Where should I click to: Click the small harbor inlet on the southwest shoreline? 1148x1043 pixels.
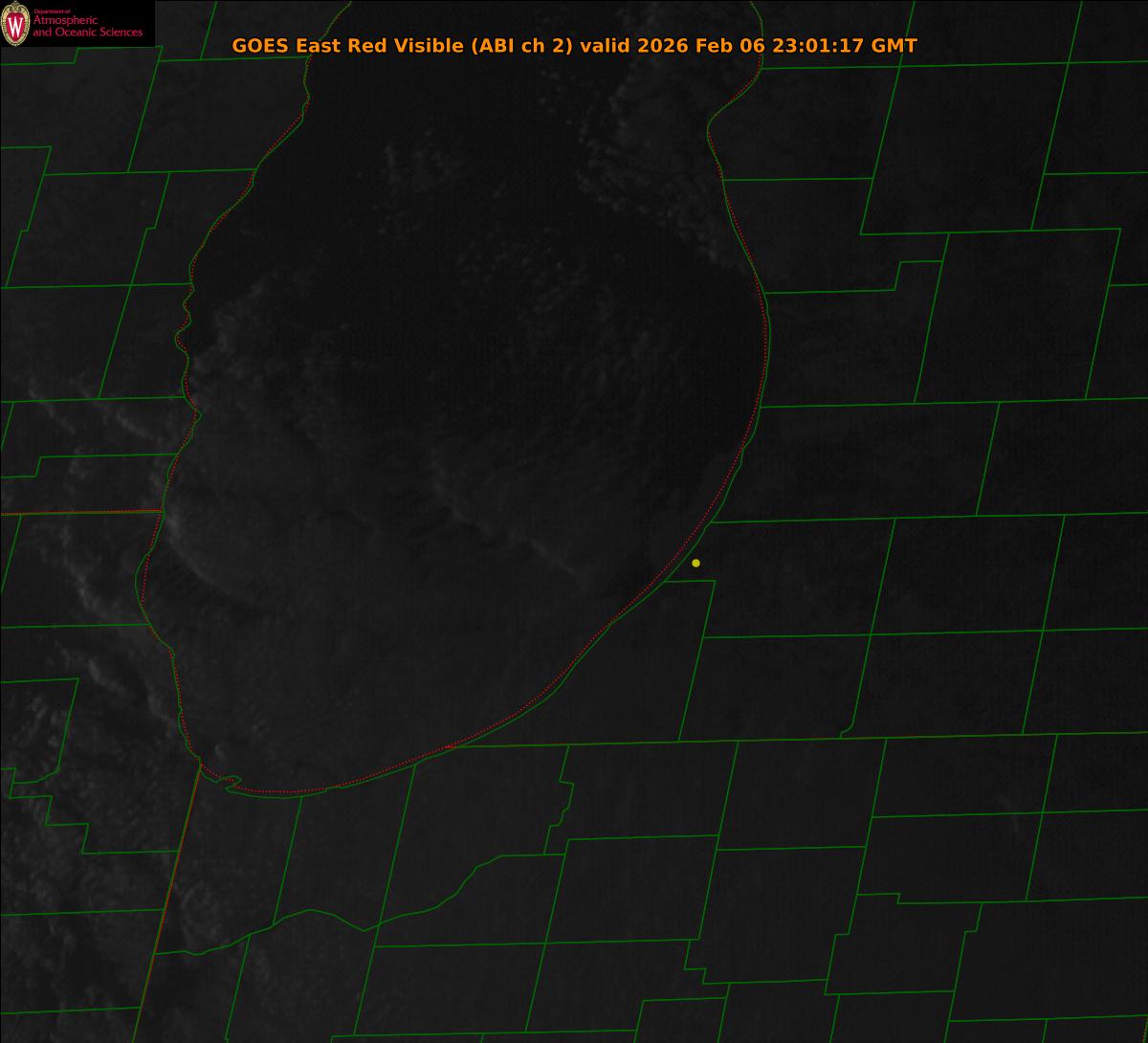230,783
